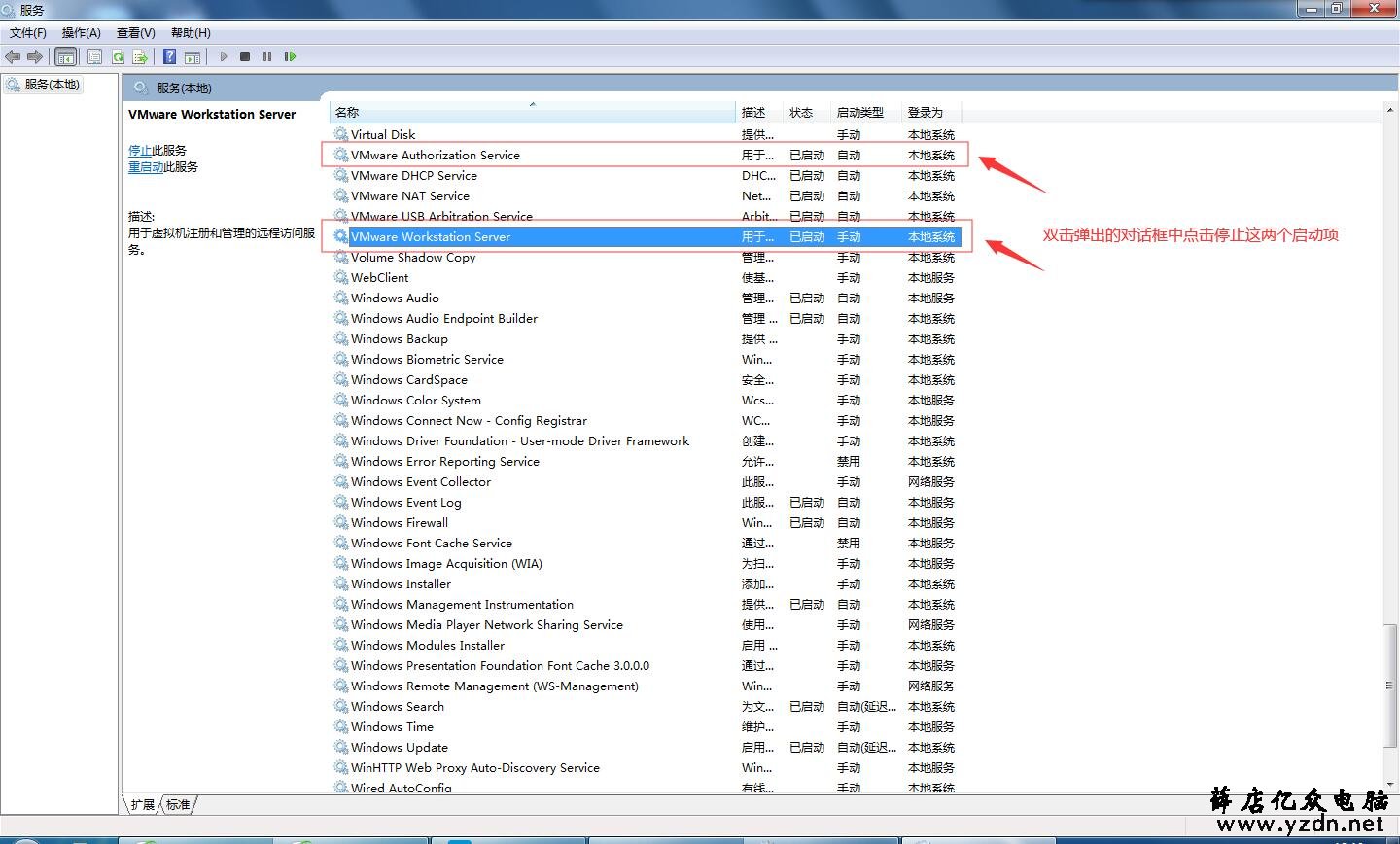Click the gear icon beside Windows Time
Screen dimensions: 1400x844
coord(341,726)
